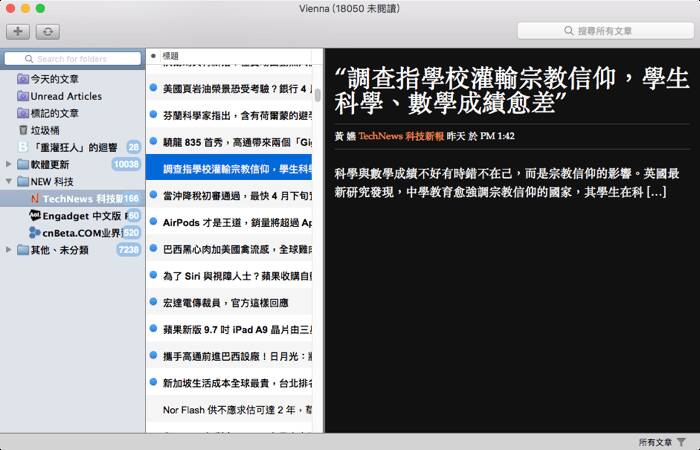Click the 標記的文章 smart folder icon

point(23,113)
